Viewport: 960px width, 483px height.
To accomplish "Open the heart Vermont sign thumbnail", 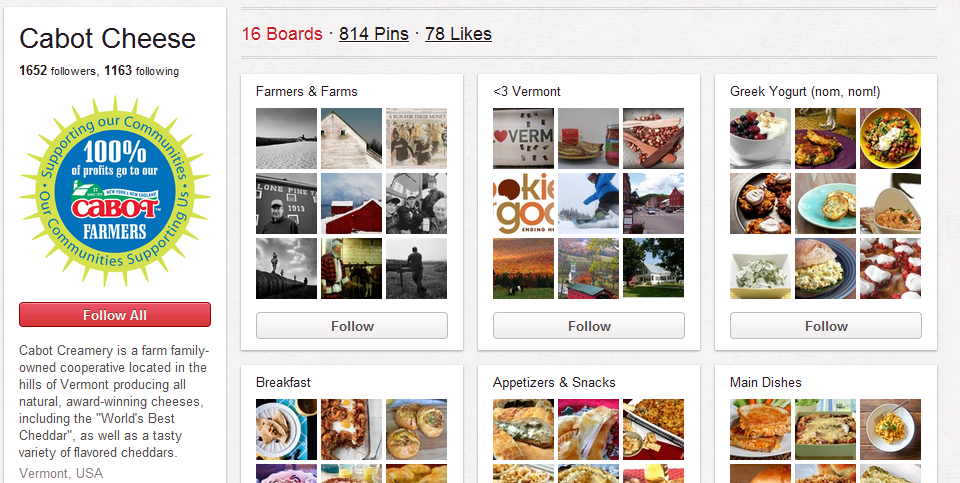I will [523, 139].
